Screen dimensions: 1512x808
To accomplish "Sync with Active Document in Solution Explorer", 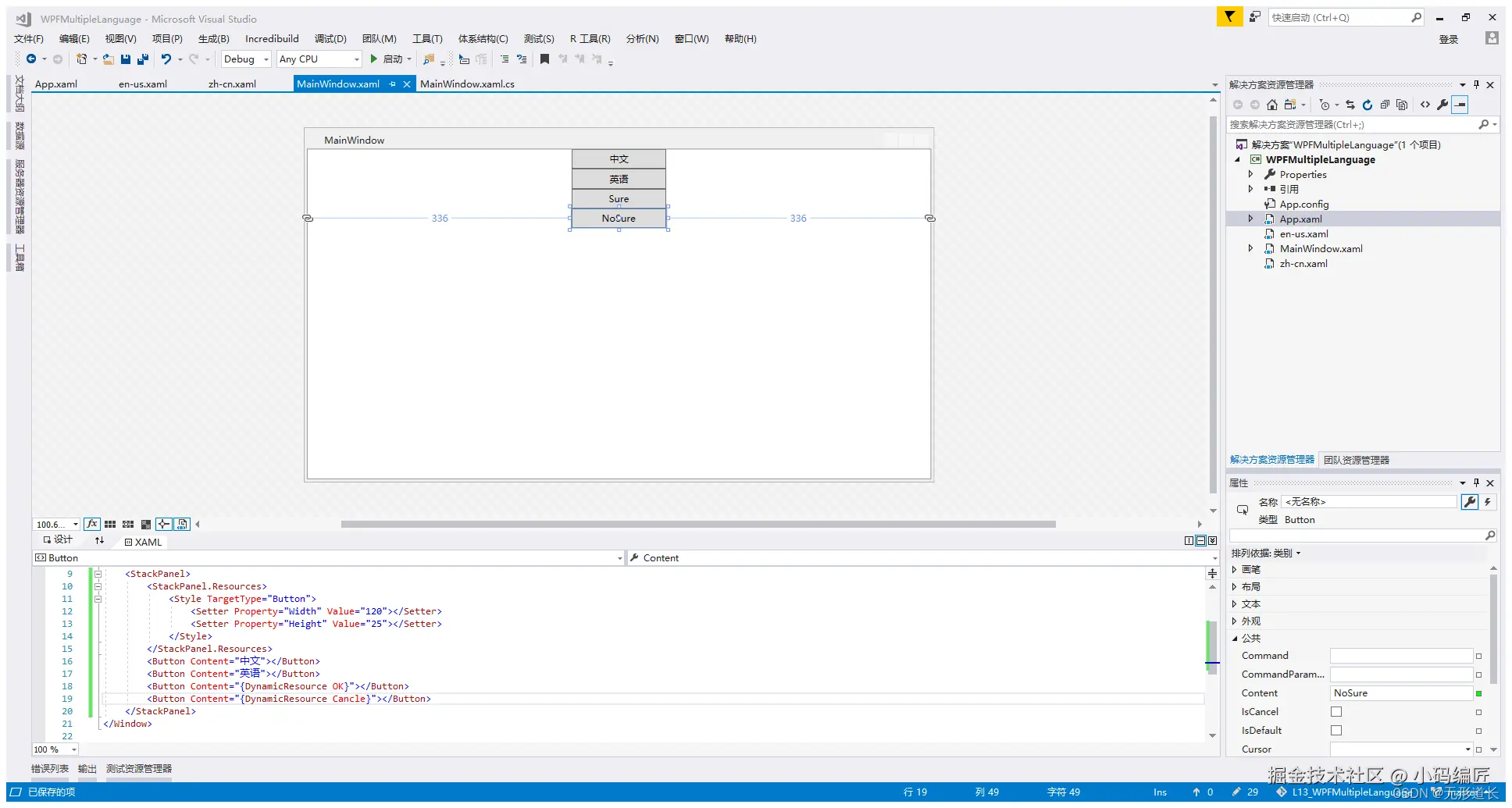I will pyautogui.click(x=1350, y=105).
